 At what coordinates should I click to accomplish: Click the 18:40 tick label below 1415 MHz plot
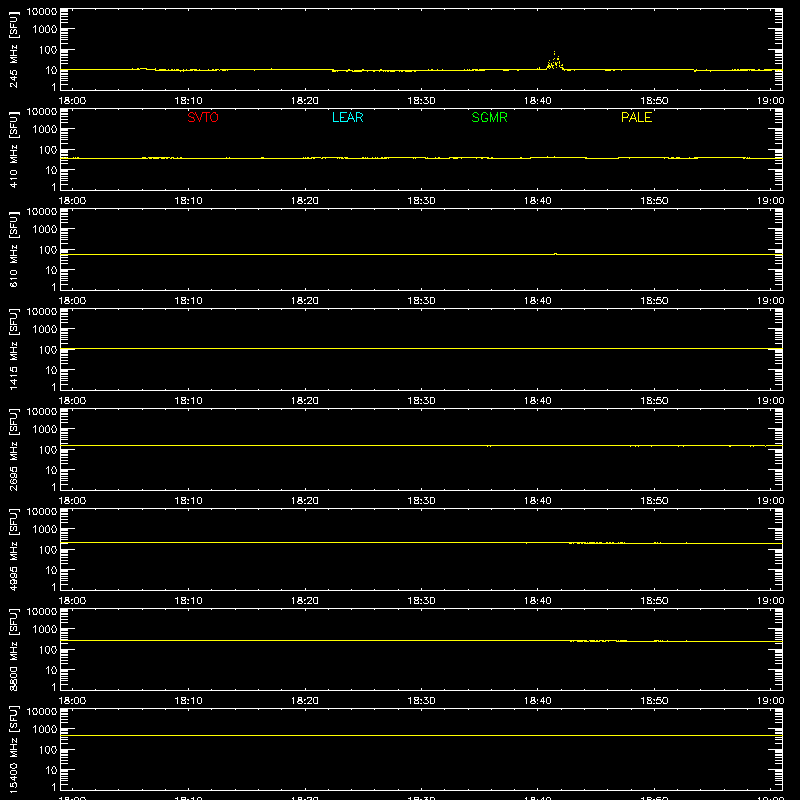537,401
